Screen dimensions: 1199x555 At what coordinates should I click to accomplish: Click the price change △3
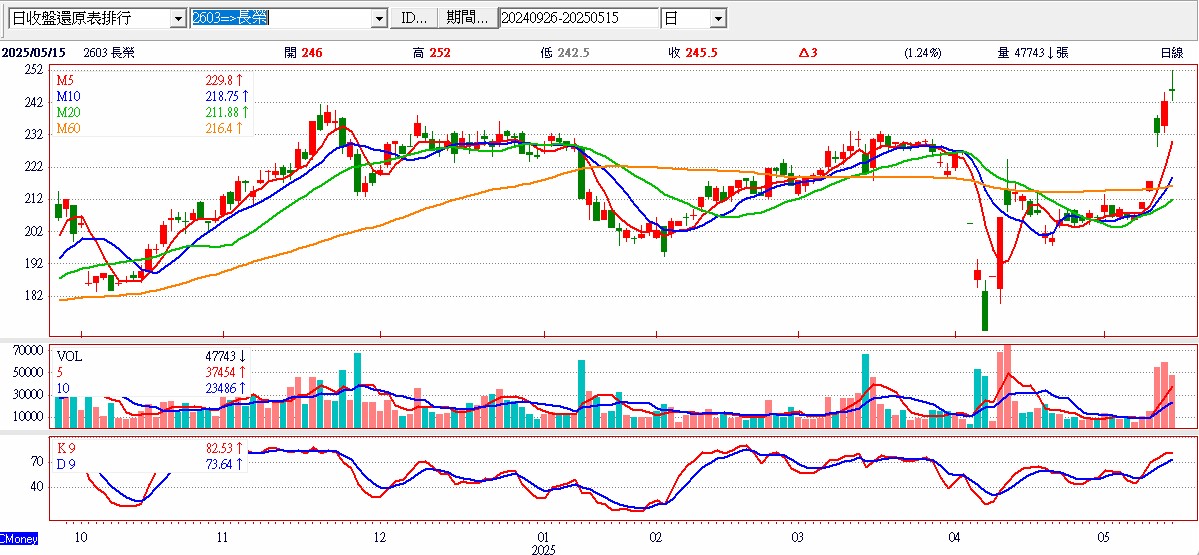(x=808, y=53)
